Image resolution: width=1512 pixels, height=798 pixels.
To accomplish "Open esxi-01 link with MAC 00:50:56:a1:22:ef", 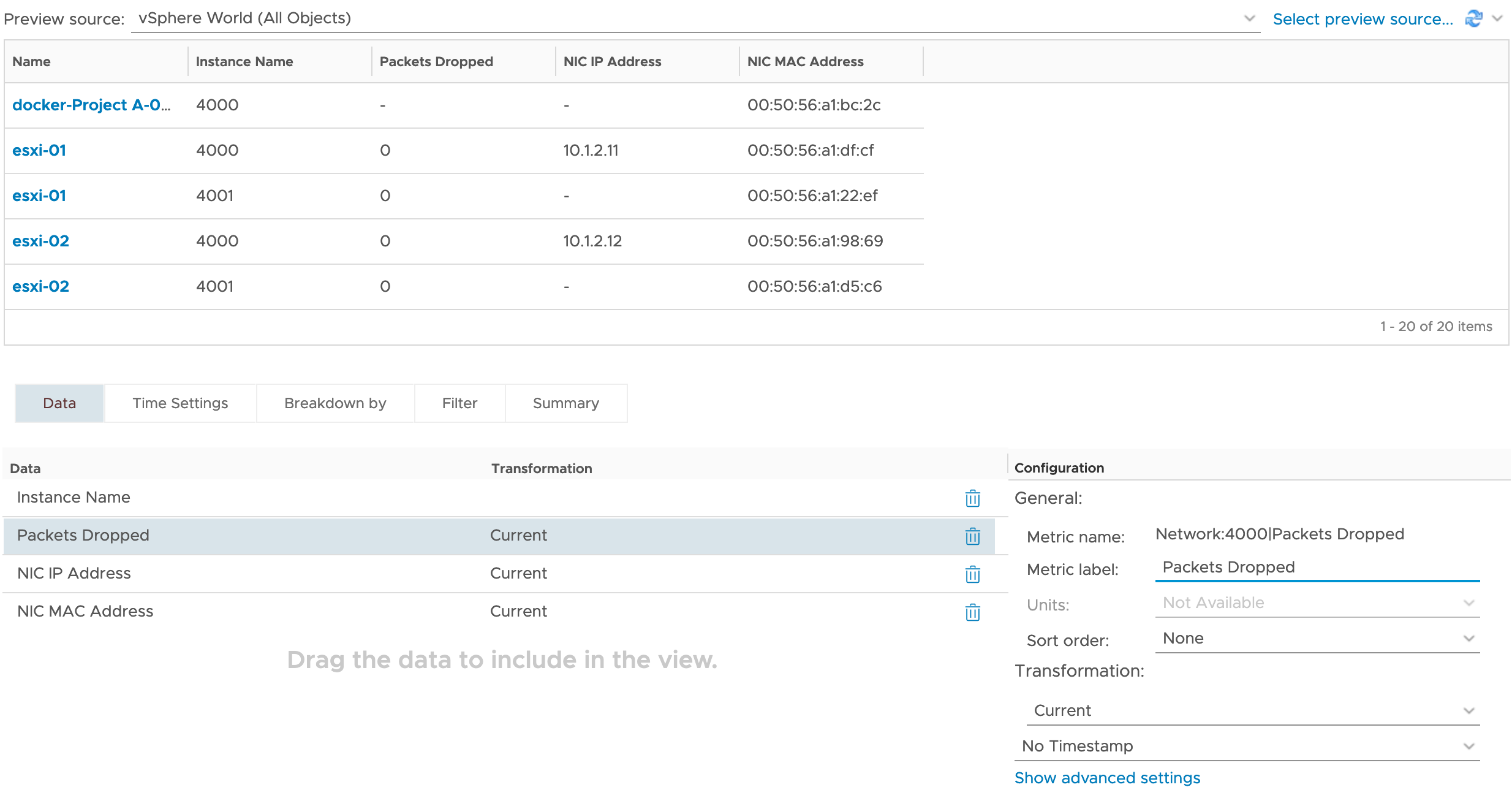I will 39,196.
